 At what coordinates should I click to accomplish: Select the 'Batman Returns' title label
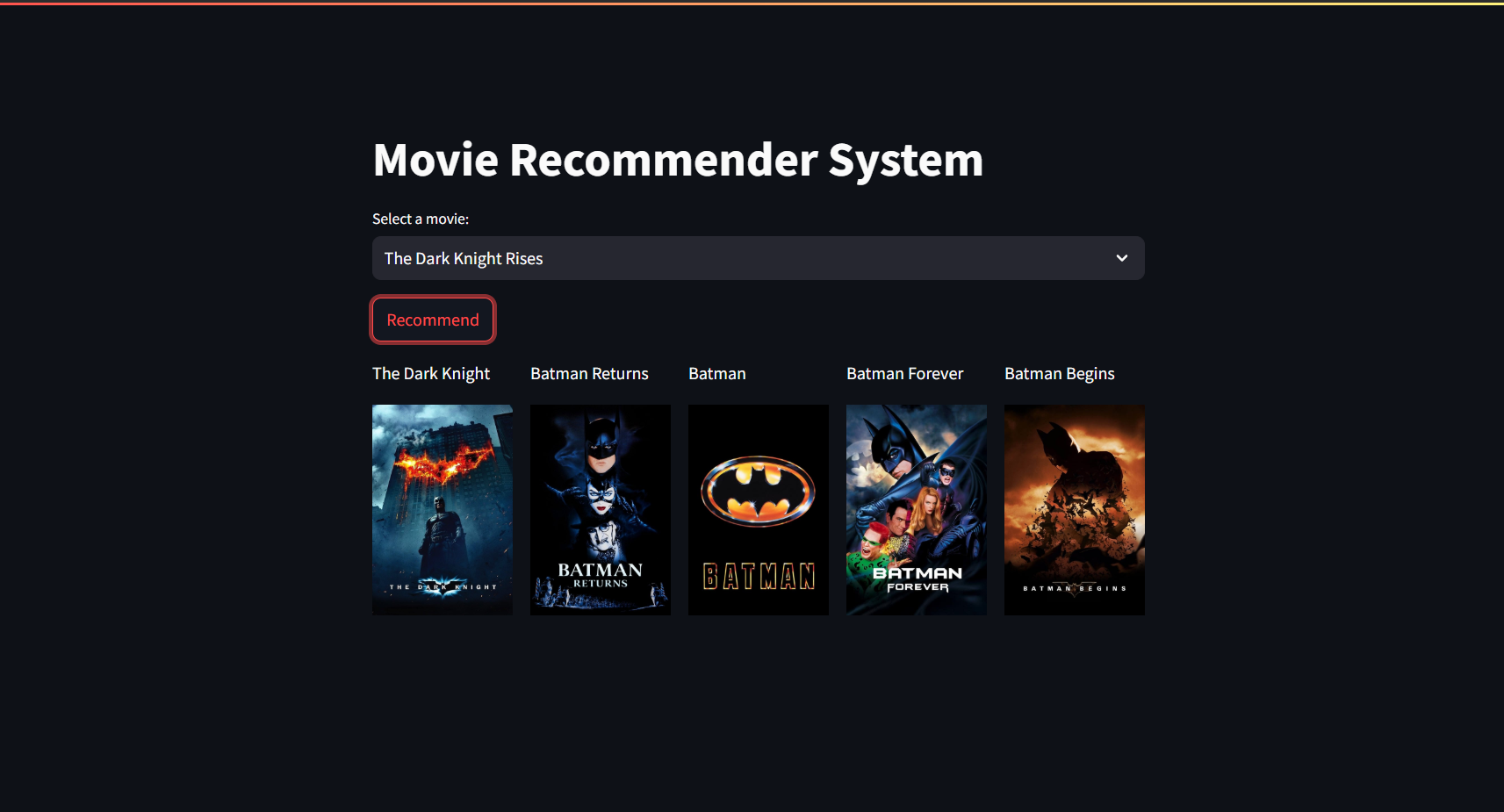coord(589,374)
